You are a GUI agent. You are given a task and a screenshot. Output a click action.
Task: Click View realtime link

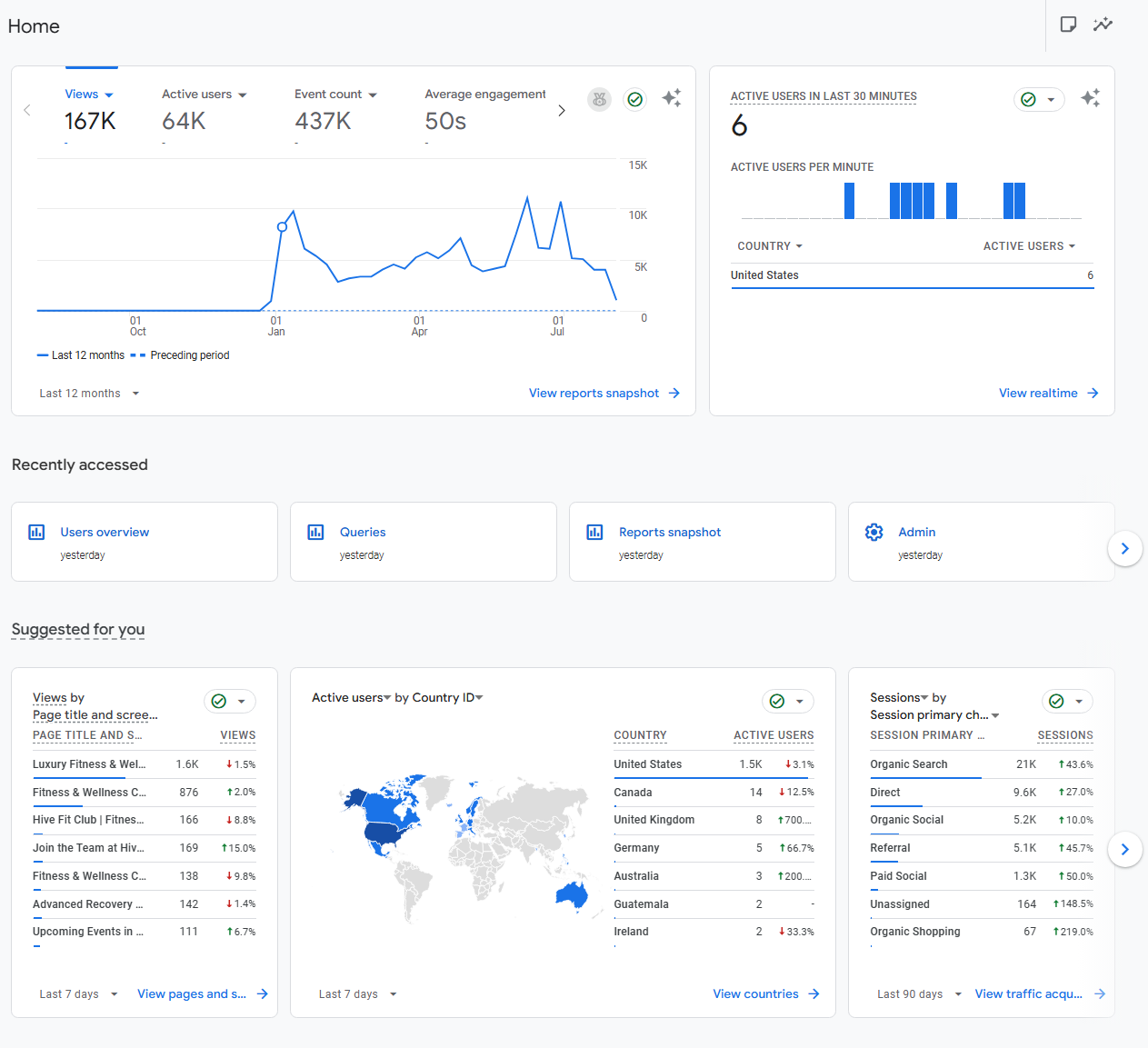[x=1049, y=394]
